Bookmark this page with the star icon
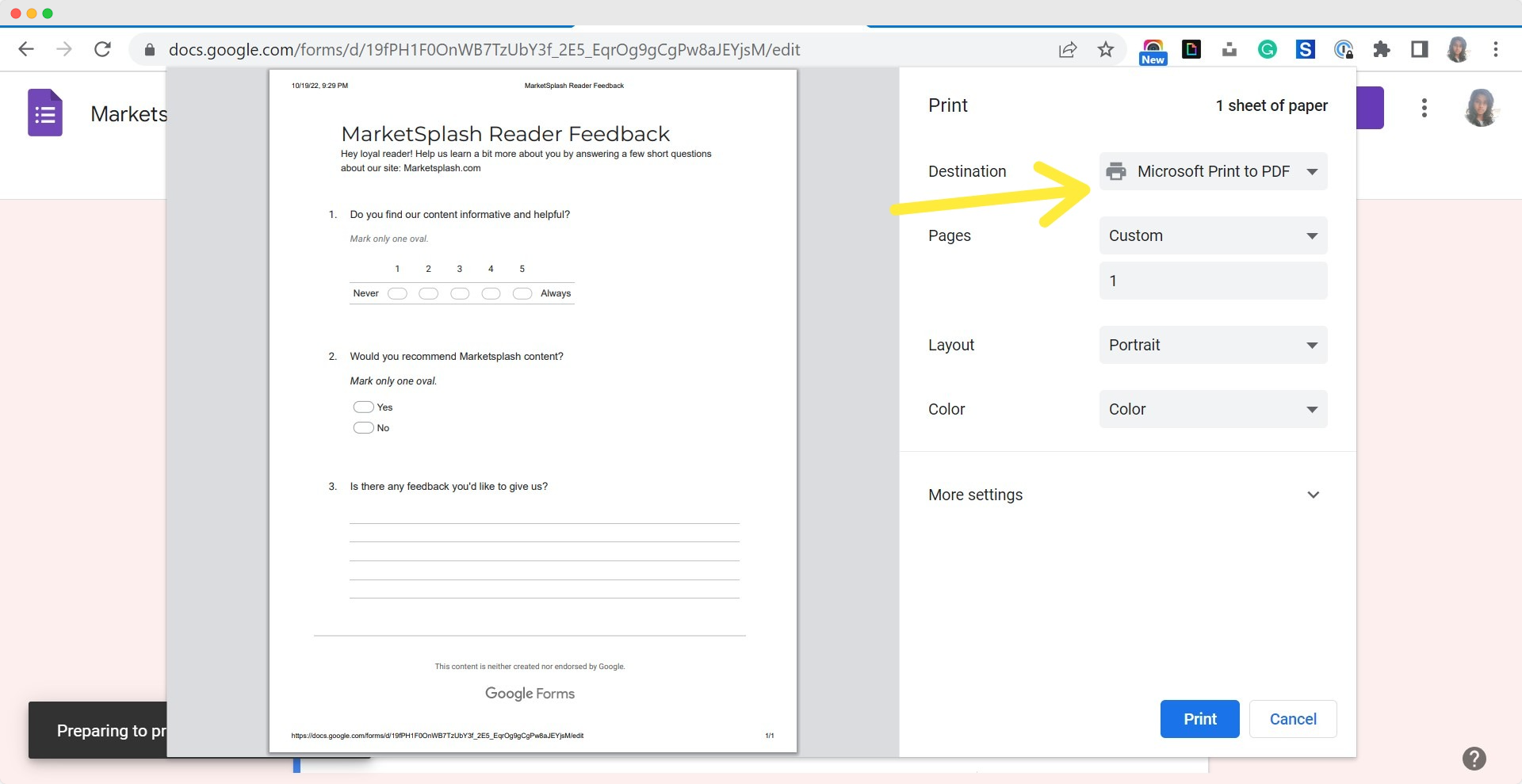Image resolution: width=1522 pixels, height=784 pixels. tap(1106, 49)
